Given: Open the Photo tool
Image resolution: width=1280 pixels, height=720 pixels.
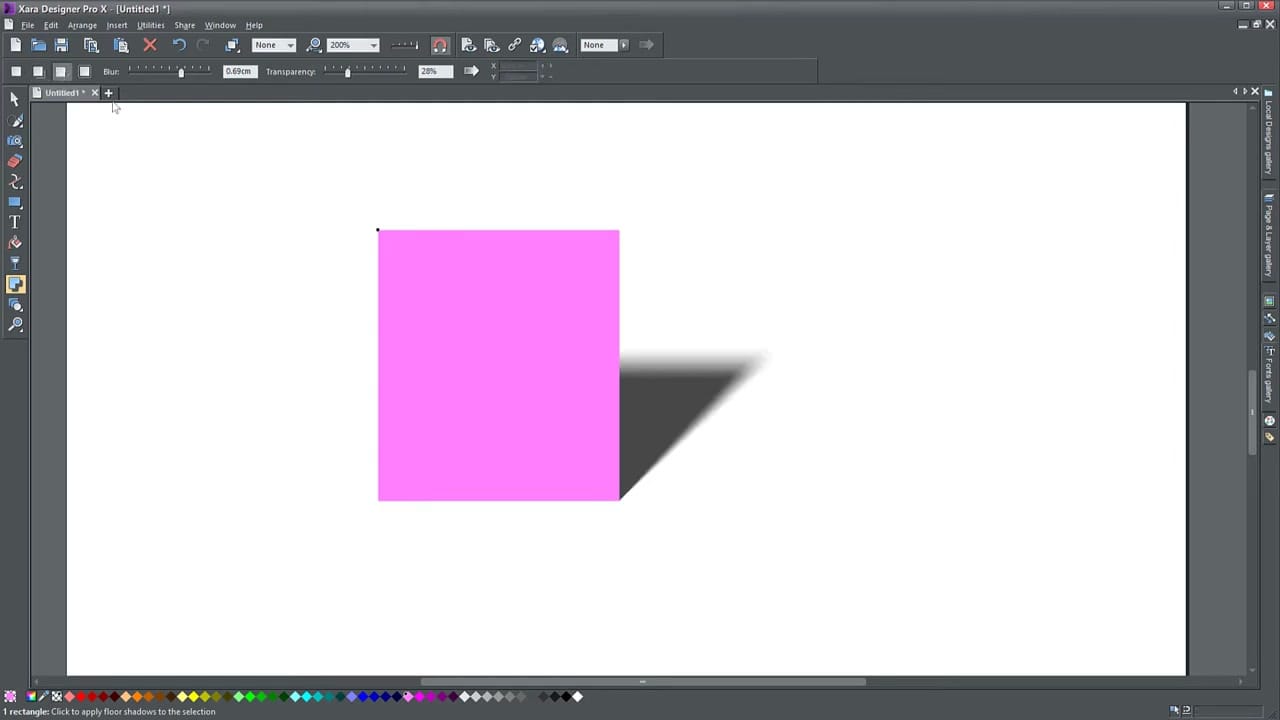Looking at the screenshot, I should [15, 141].
